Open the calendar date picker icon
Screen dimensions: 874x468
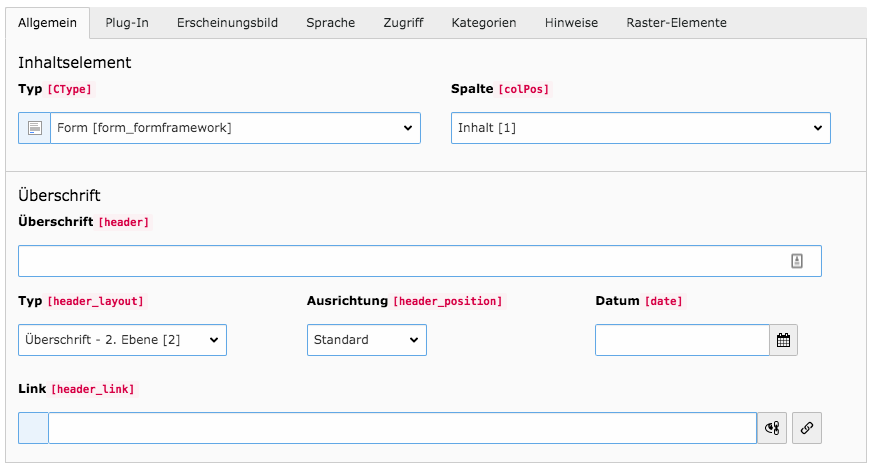[783, 340]
